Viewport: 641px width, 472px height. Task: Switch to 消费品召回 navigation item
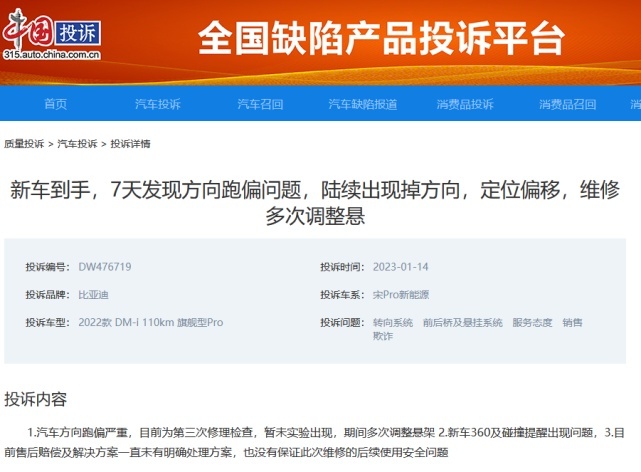[x=567, y=104]
